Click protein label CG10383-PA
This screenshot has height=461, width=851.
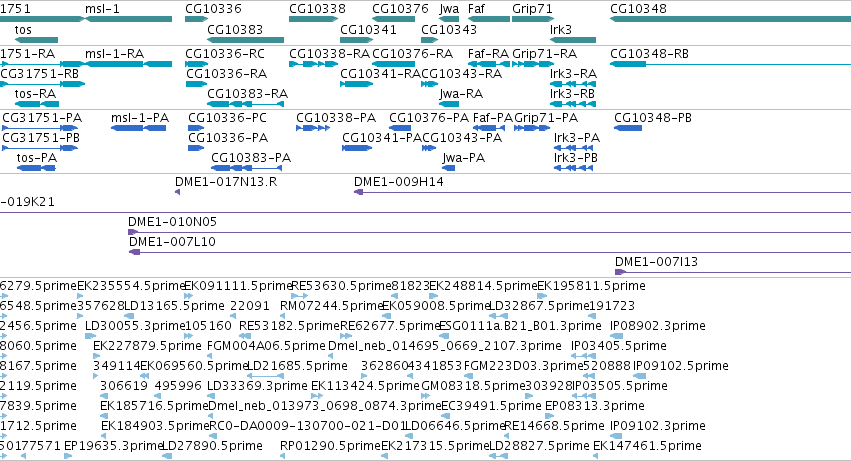coord(251,157)
